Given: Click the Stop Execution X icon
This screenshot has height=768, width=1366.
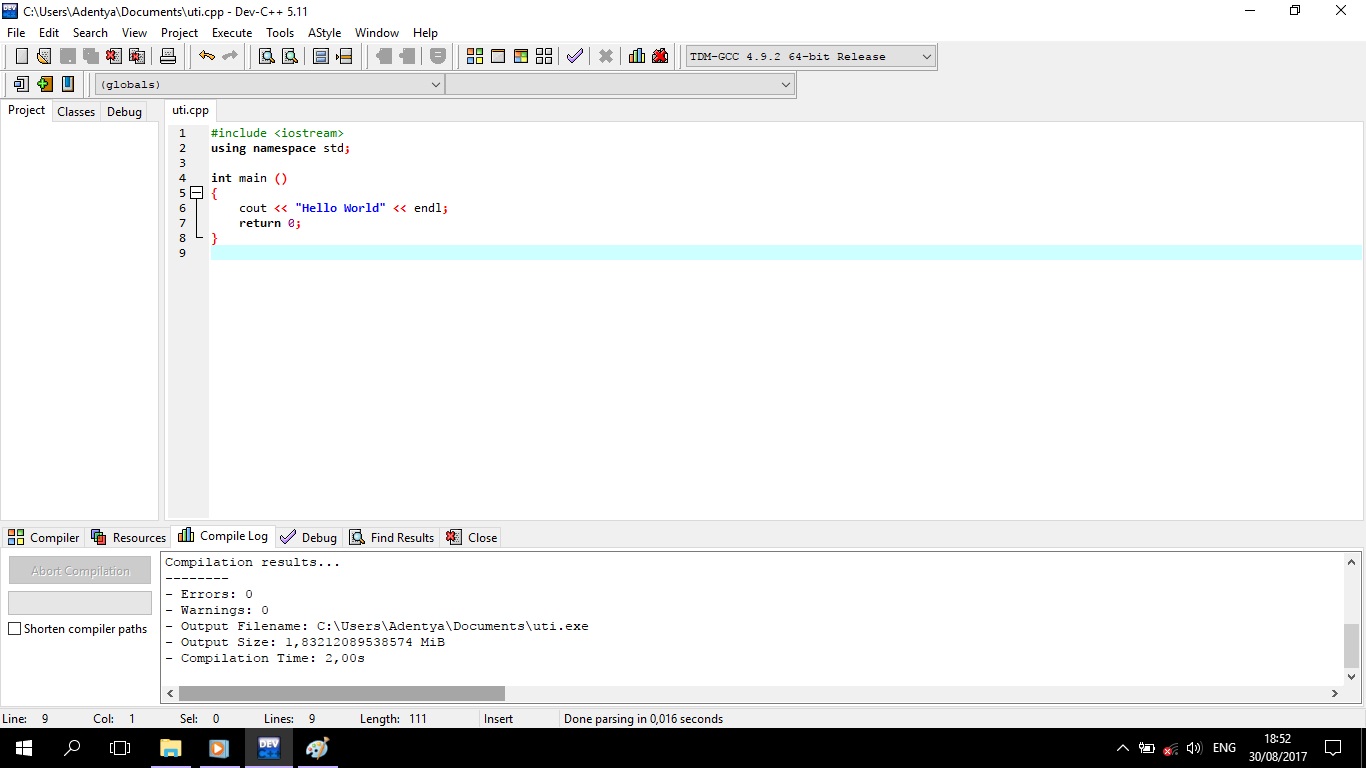Looking at the screenshot, I should coord(606,56).
